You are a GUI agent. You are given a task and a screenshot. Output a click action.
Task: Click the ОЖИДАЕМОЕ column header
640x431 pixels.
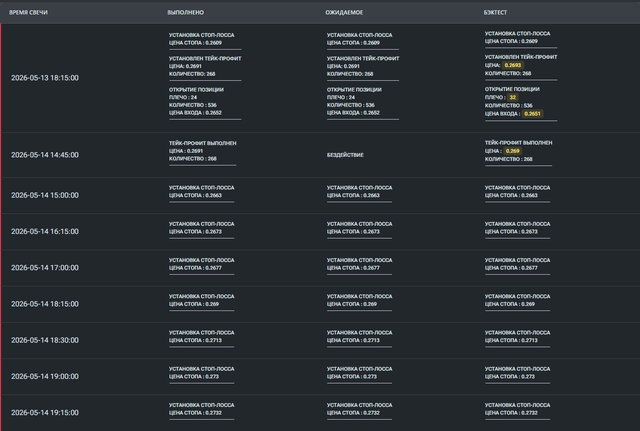344,12
